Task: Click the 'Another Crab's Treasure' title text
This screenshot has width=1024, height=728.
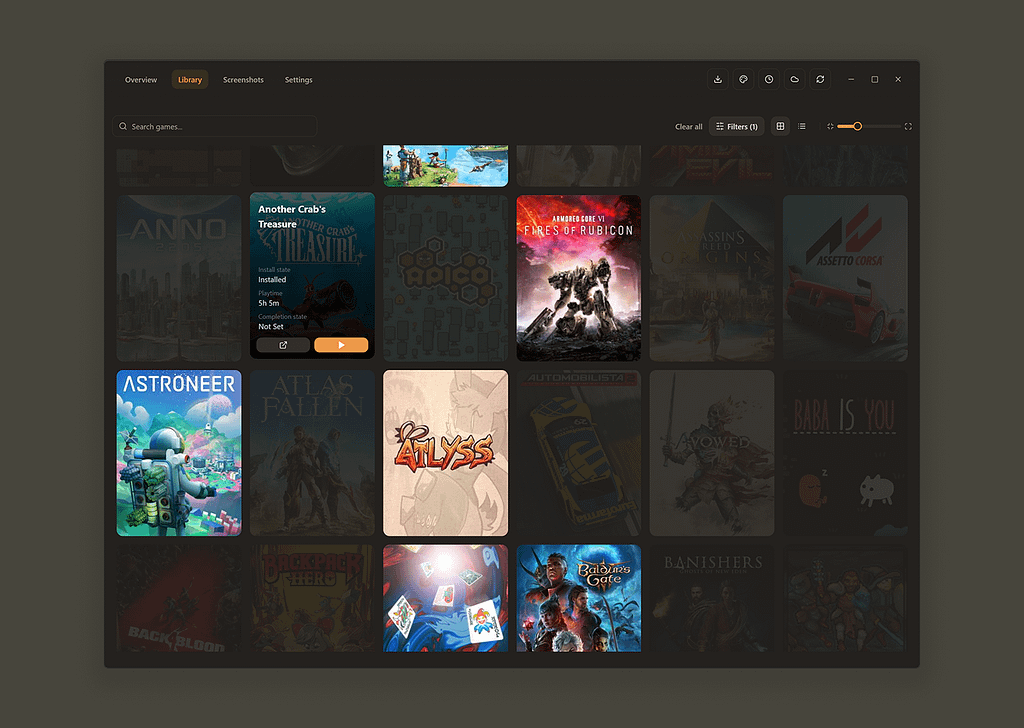Action: click(x=292, y=217)
